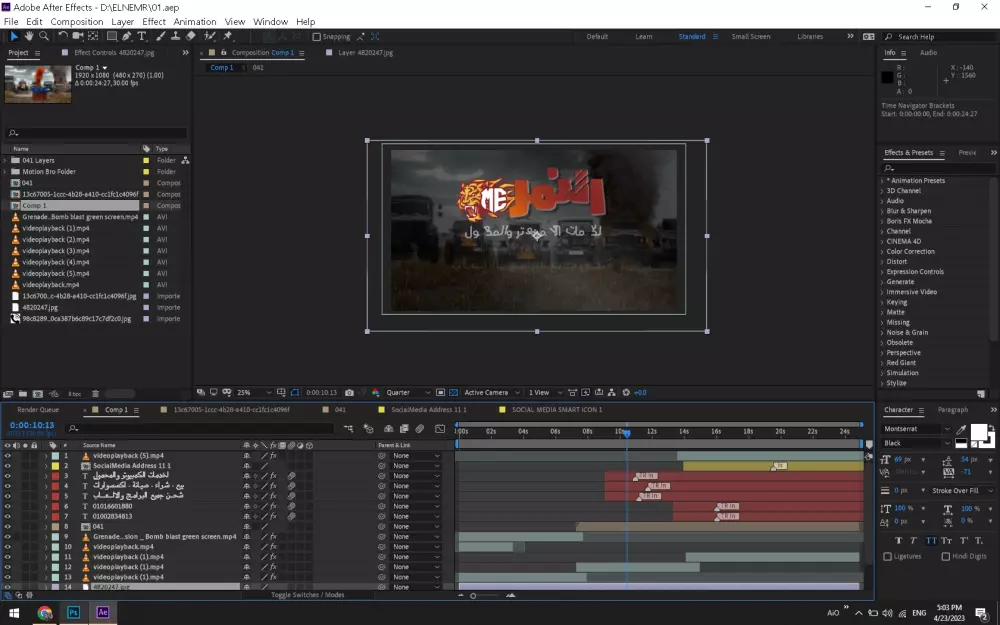The width and height of the screenshot is (1000, 625).
Task: Select the Zoom magnifier tool
Action: click(x=43, y=36)
